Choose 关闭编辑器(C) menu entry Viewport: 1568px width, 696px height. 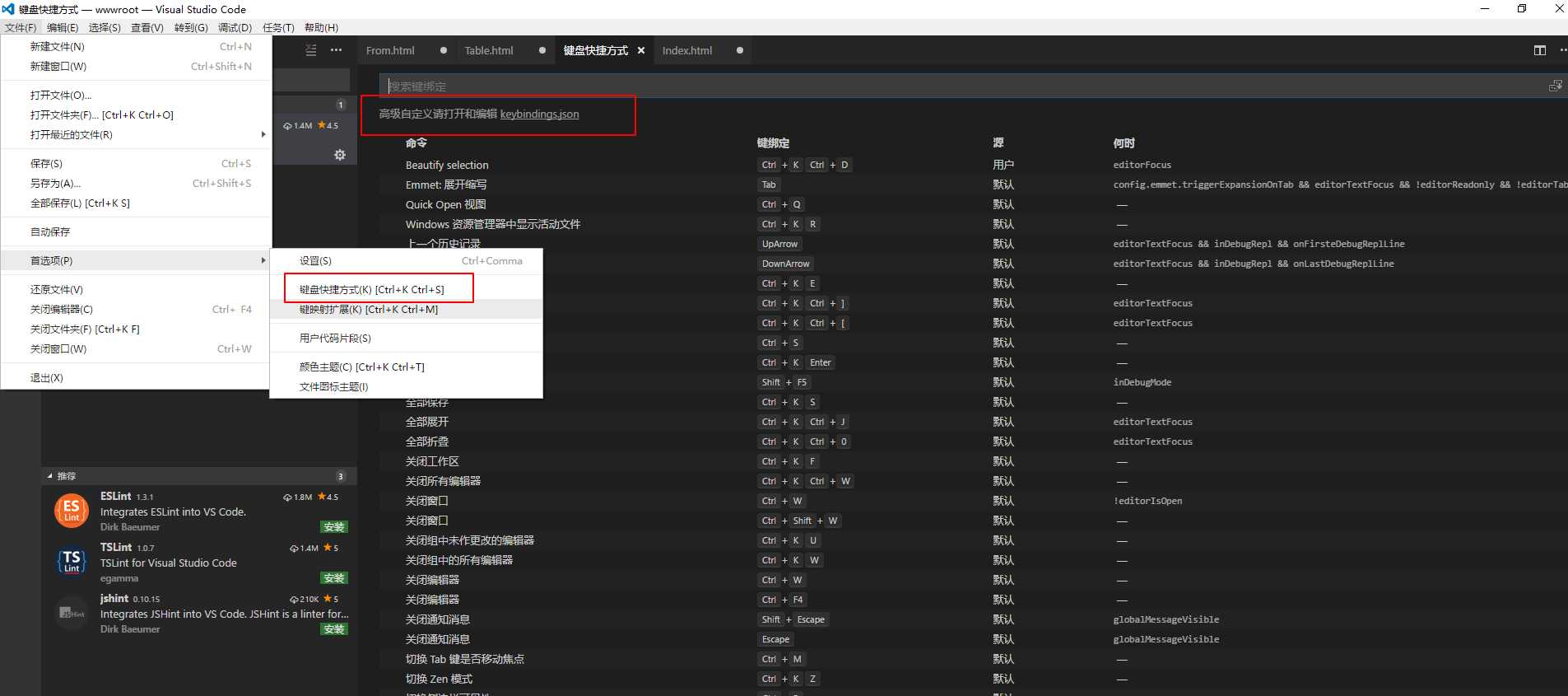136,309
